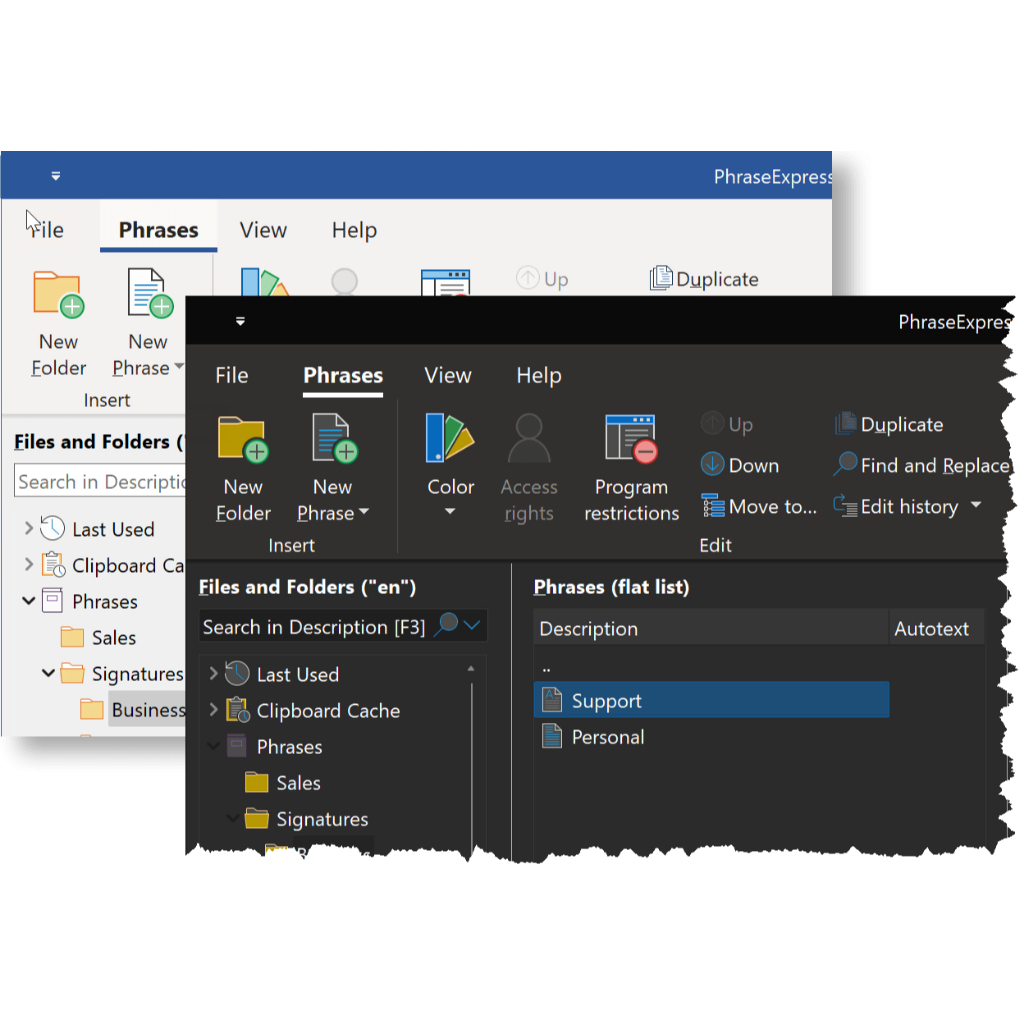Click search field in light window

(x=101, y=481)
